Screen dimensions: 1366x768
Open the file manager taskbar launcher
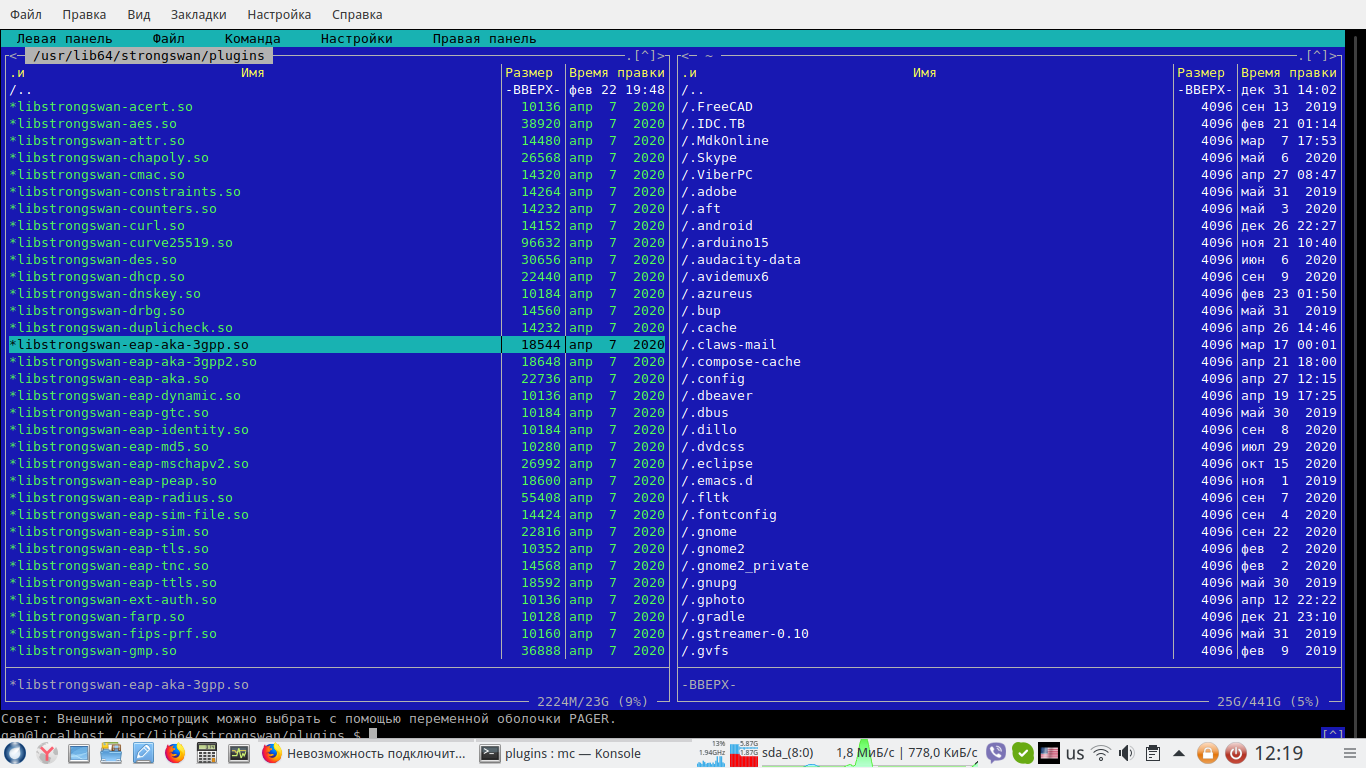(111, 753)
